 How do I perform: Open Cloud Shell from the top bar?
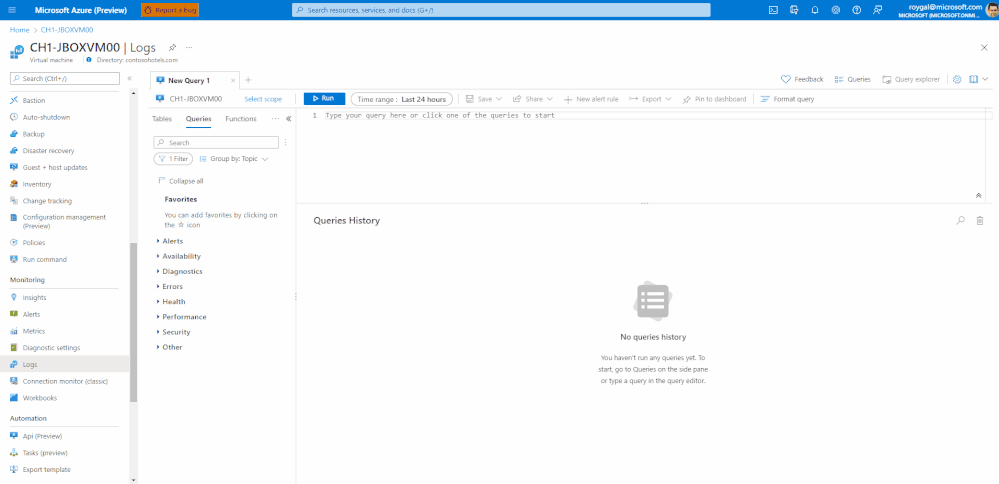pos(773,10)
